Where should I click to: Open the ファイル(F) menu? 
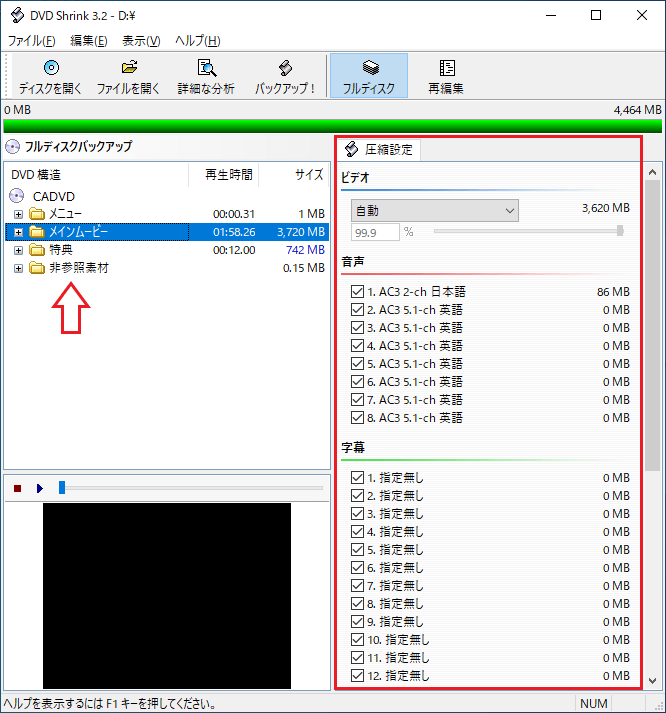click(31, 41)
